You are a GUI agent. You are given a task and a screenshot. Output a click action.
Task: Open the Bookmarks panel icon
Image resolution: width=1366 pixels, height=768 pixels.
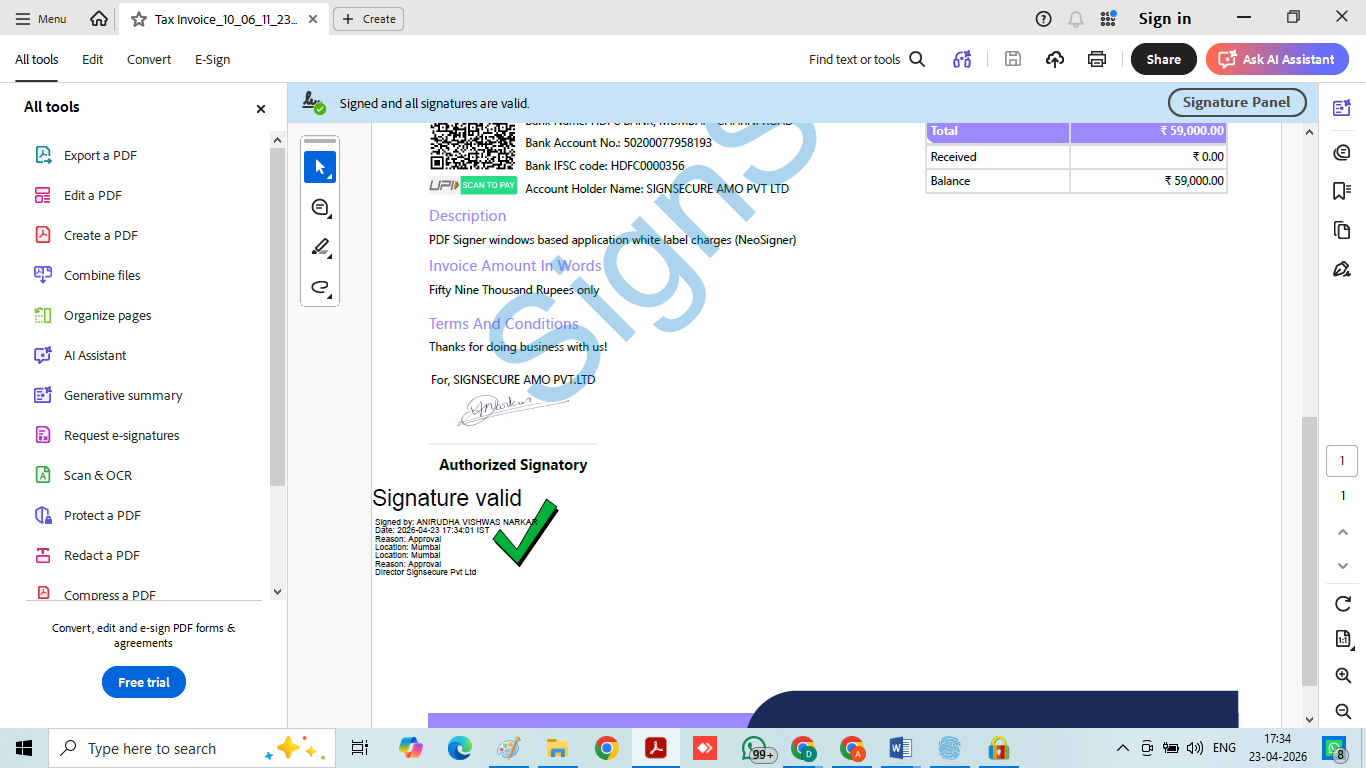click(x=1342, y=191)
